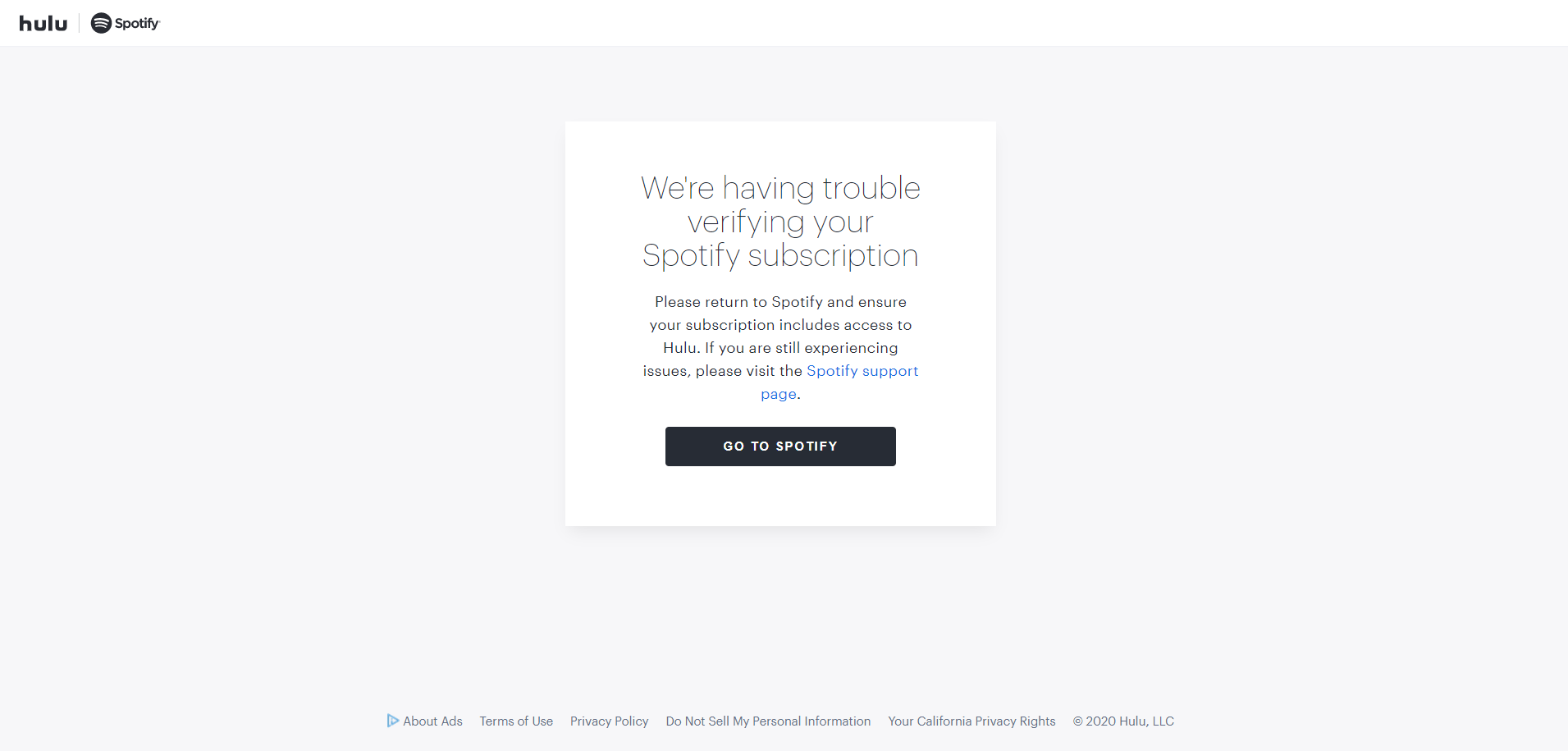Click the blue word "page" link
The width and height of the screenshot is (1568, 751).
point(778,394)
